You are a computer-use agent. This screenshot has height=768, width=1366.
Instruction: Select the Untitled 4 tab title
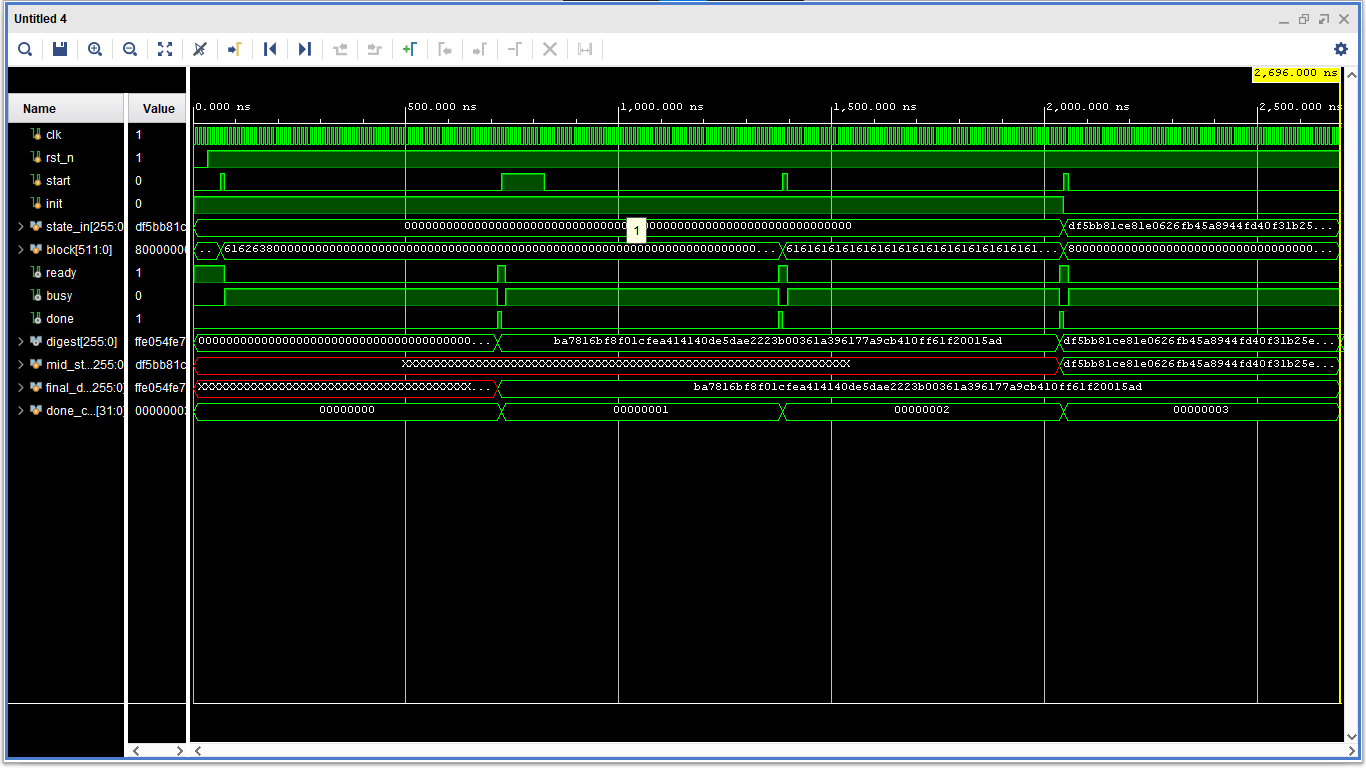coord(41,19)
